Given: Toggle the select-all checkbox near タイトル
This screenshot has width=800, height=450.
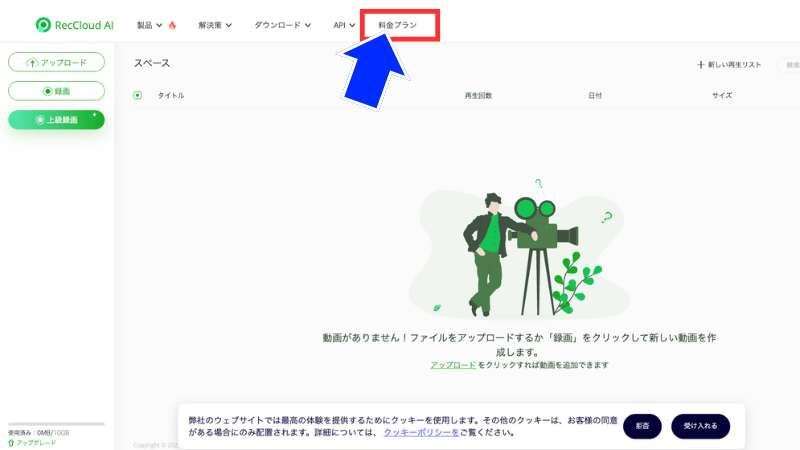Looking at the screenshot, I should [x=137, y=95].
